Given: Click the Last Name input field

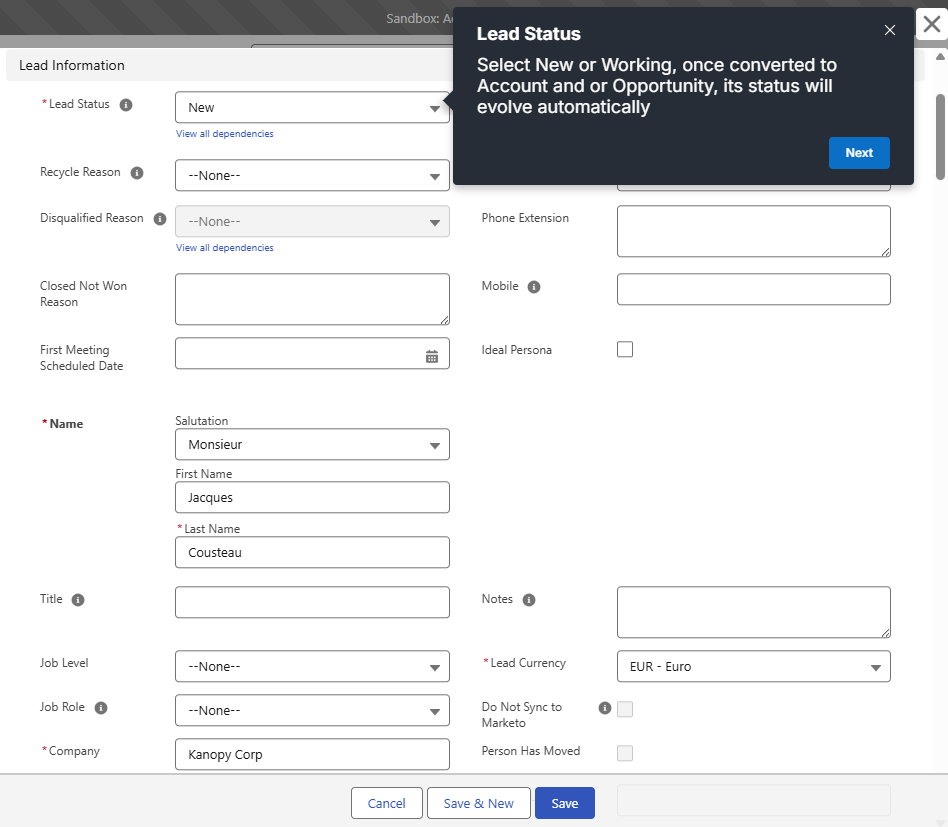Looking at the screenshot, I should point(312,552).
